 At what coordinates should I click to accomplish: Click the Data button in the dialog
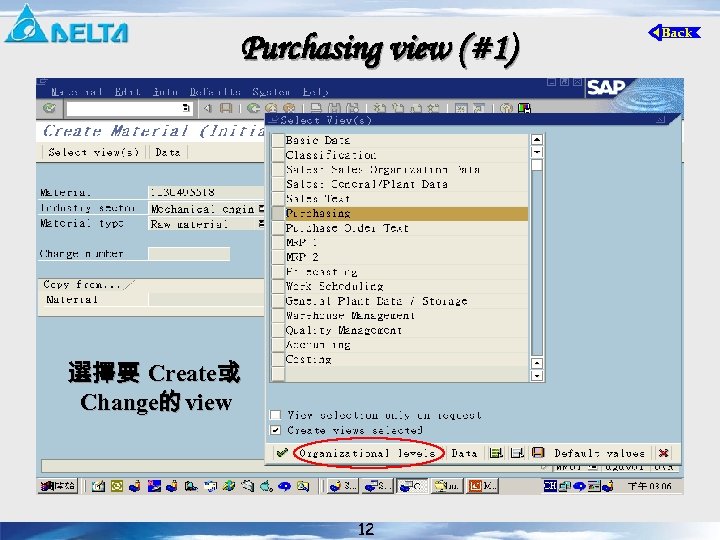pyautogui.click(x=464, y=453)
